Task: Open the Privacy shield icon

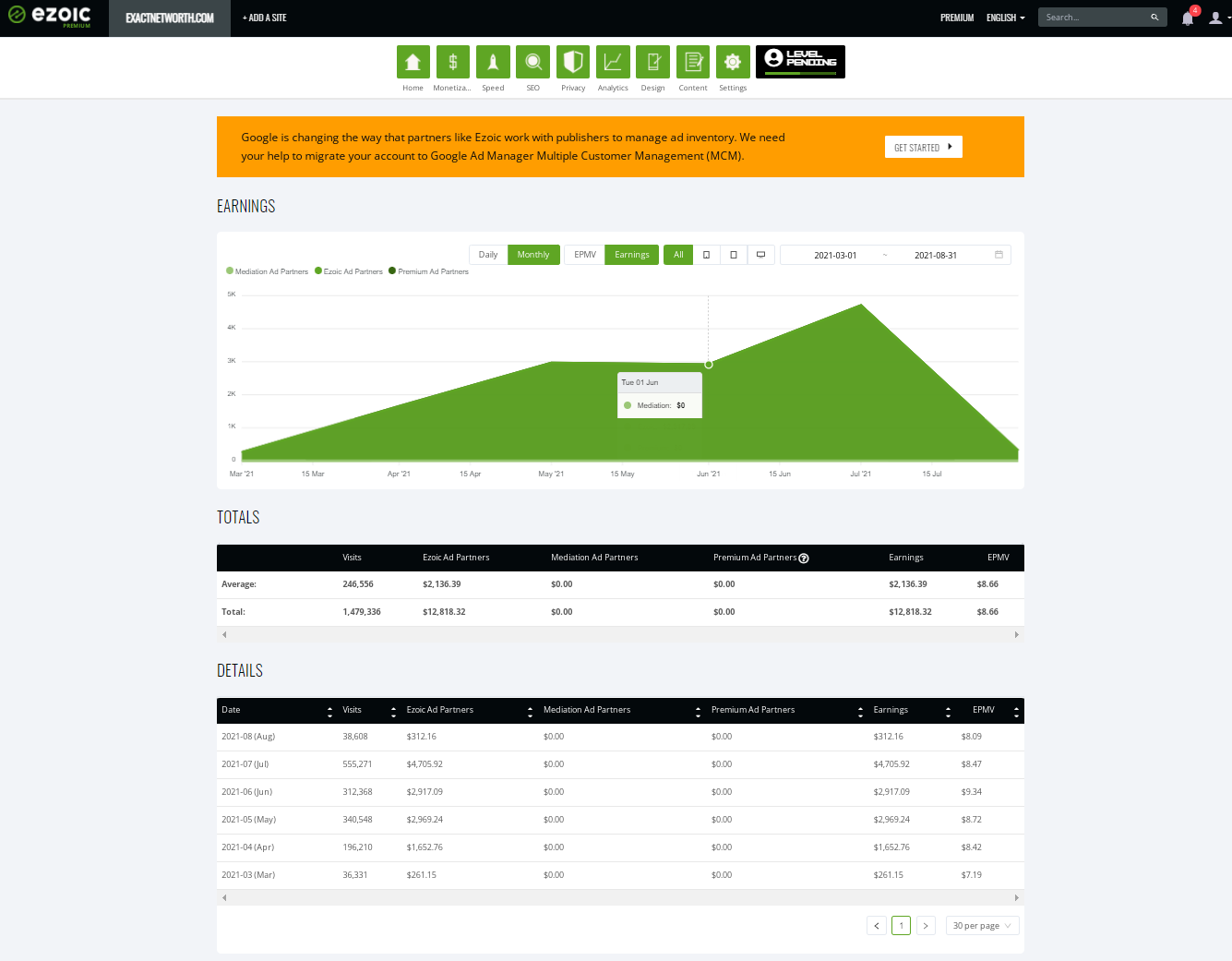Action: click(x=573, y=62)
